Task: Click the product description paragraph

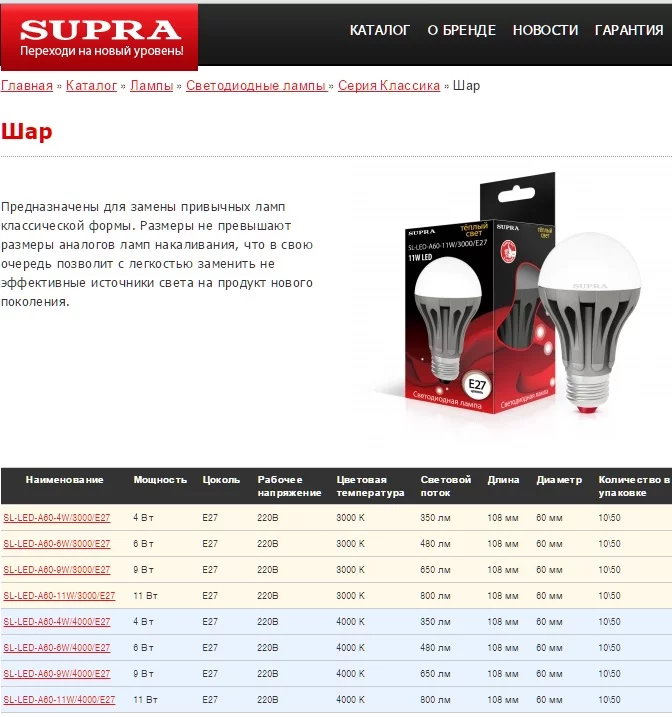Action: [157, 254]
